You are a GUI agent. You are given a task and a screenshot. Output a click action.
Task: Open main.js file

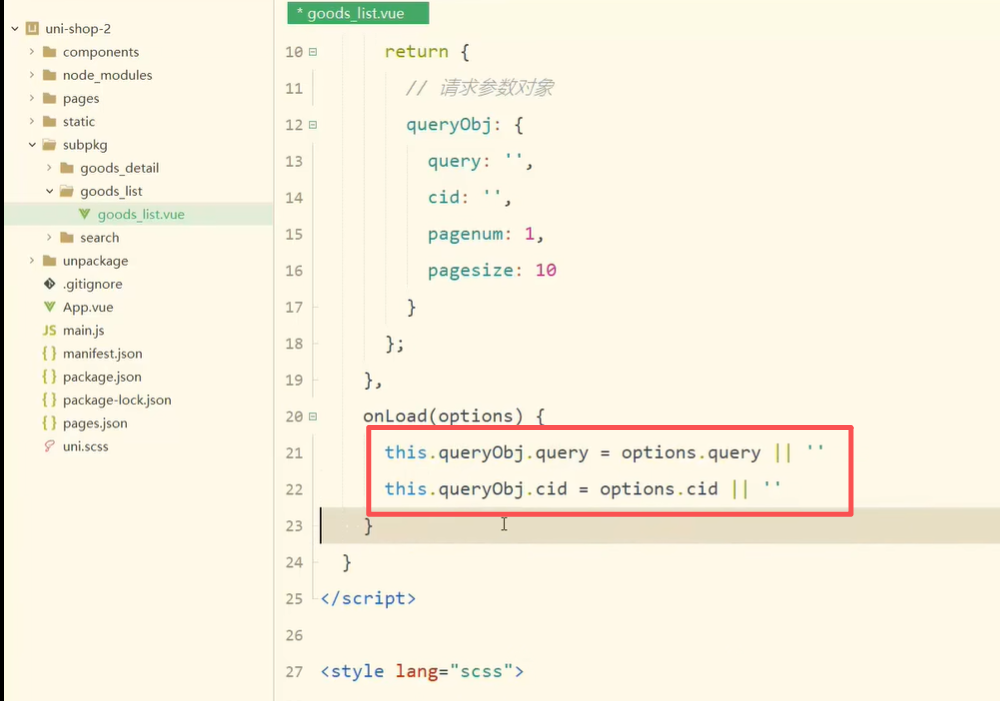[x=83, y=330]
